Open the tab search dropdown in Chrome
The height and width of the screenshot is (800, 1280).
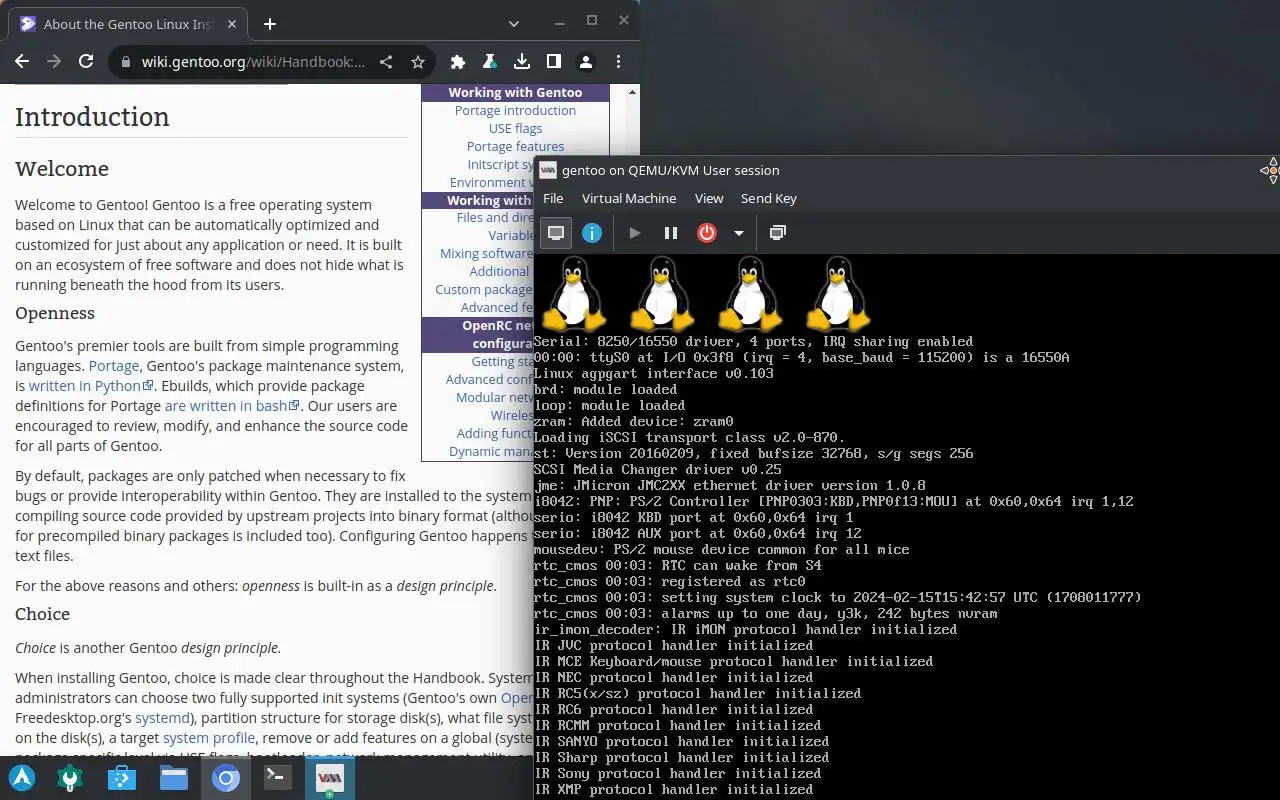pyautogui.click(x=514, y=24)
